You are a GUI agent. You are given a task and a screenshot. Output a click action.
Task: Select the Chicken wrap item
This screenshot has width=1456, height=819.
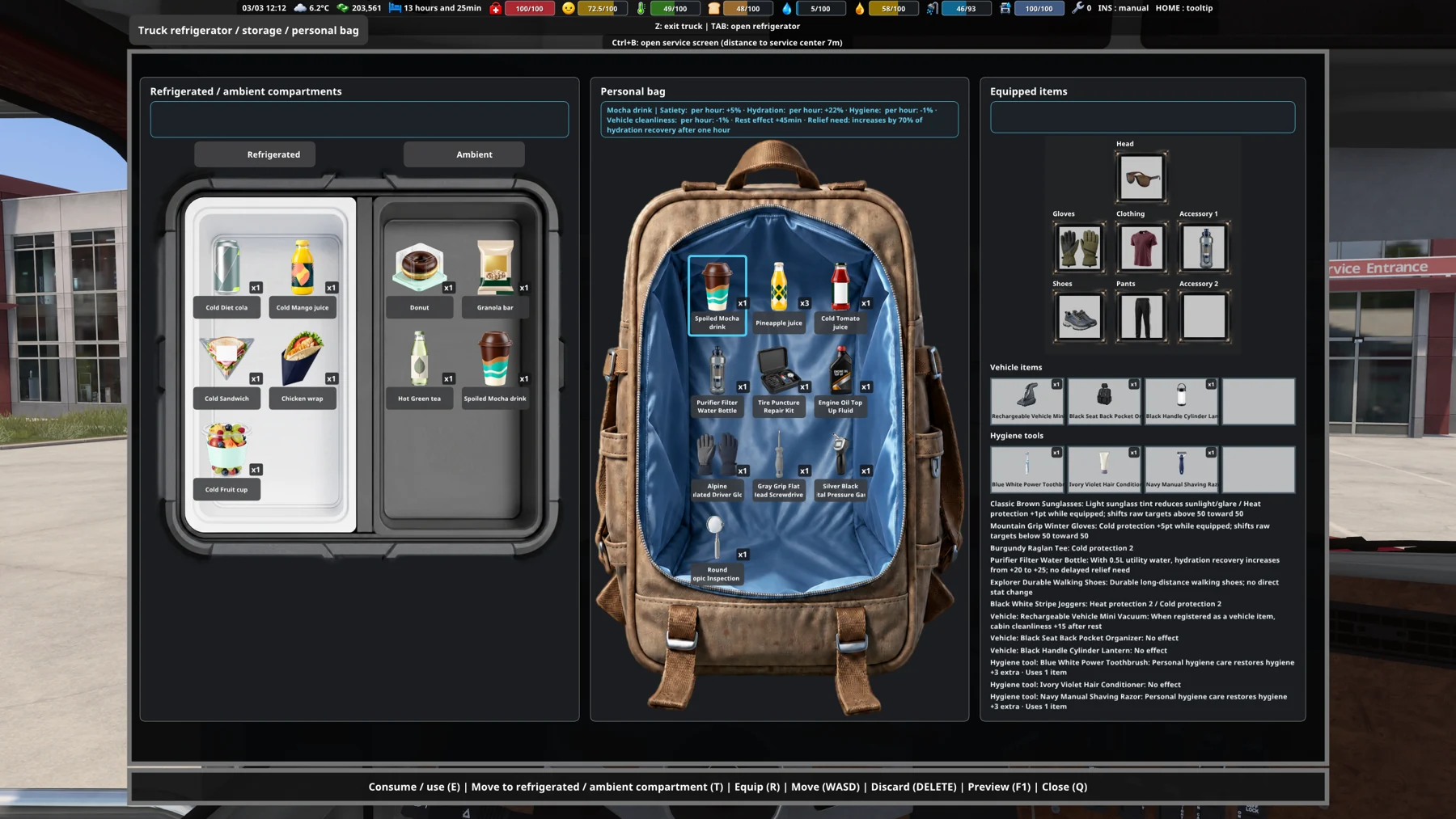pyautogui.click(x=303, y=367)
